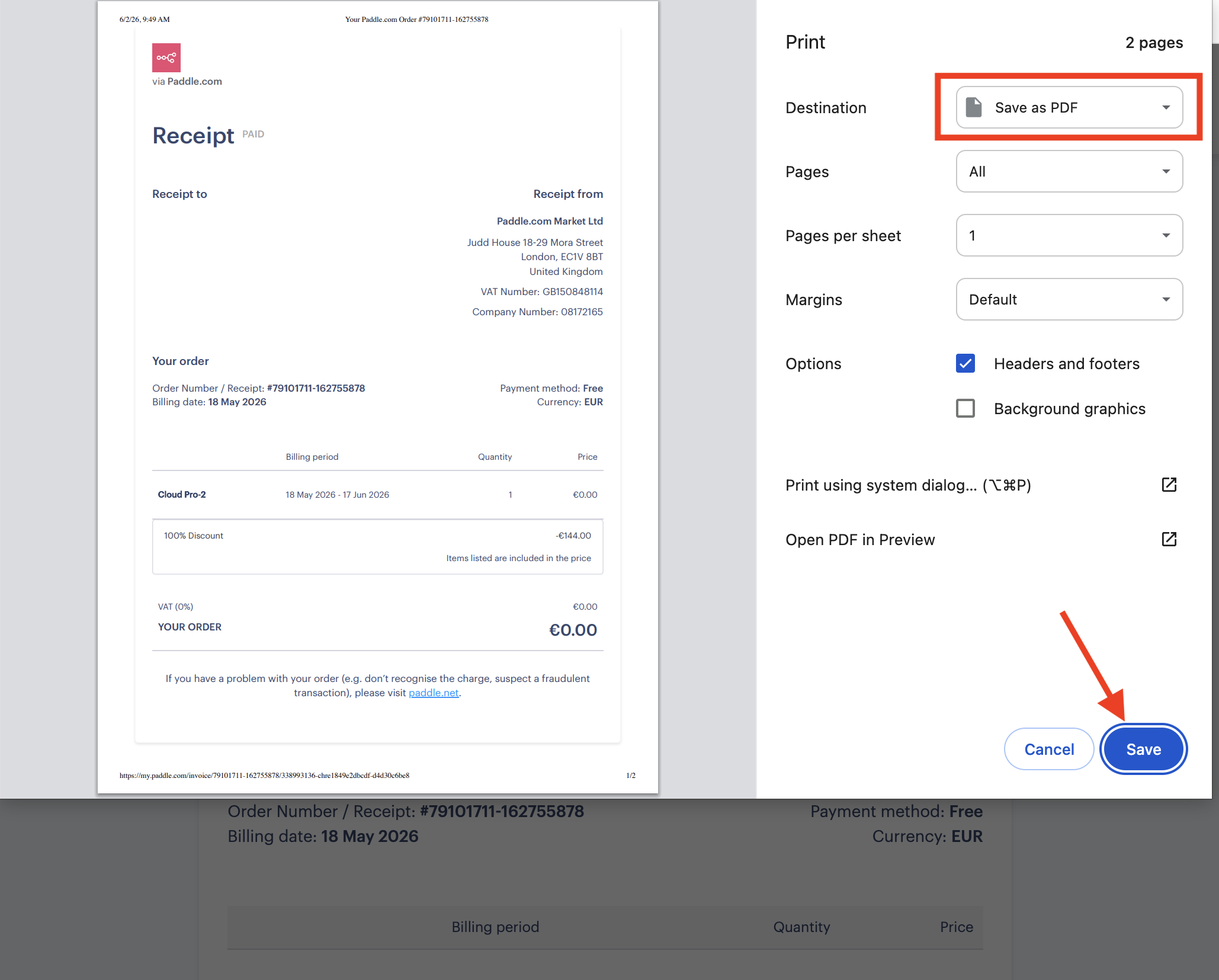The height and width of the screenshot is (980, 1219).
Task: Click the Cancel button
Action: coord(1049,749)
